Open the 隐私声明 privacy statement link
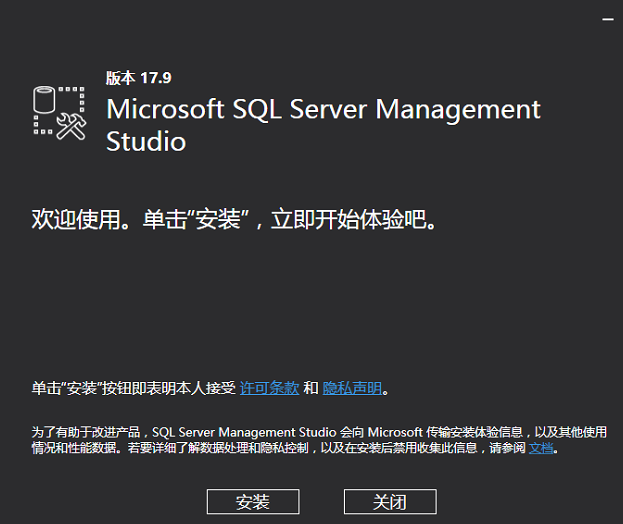Screen dimensions: 623x524 coord(352,388)
